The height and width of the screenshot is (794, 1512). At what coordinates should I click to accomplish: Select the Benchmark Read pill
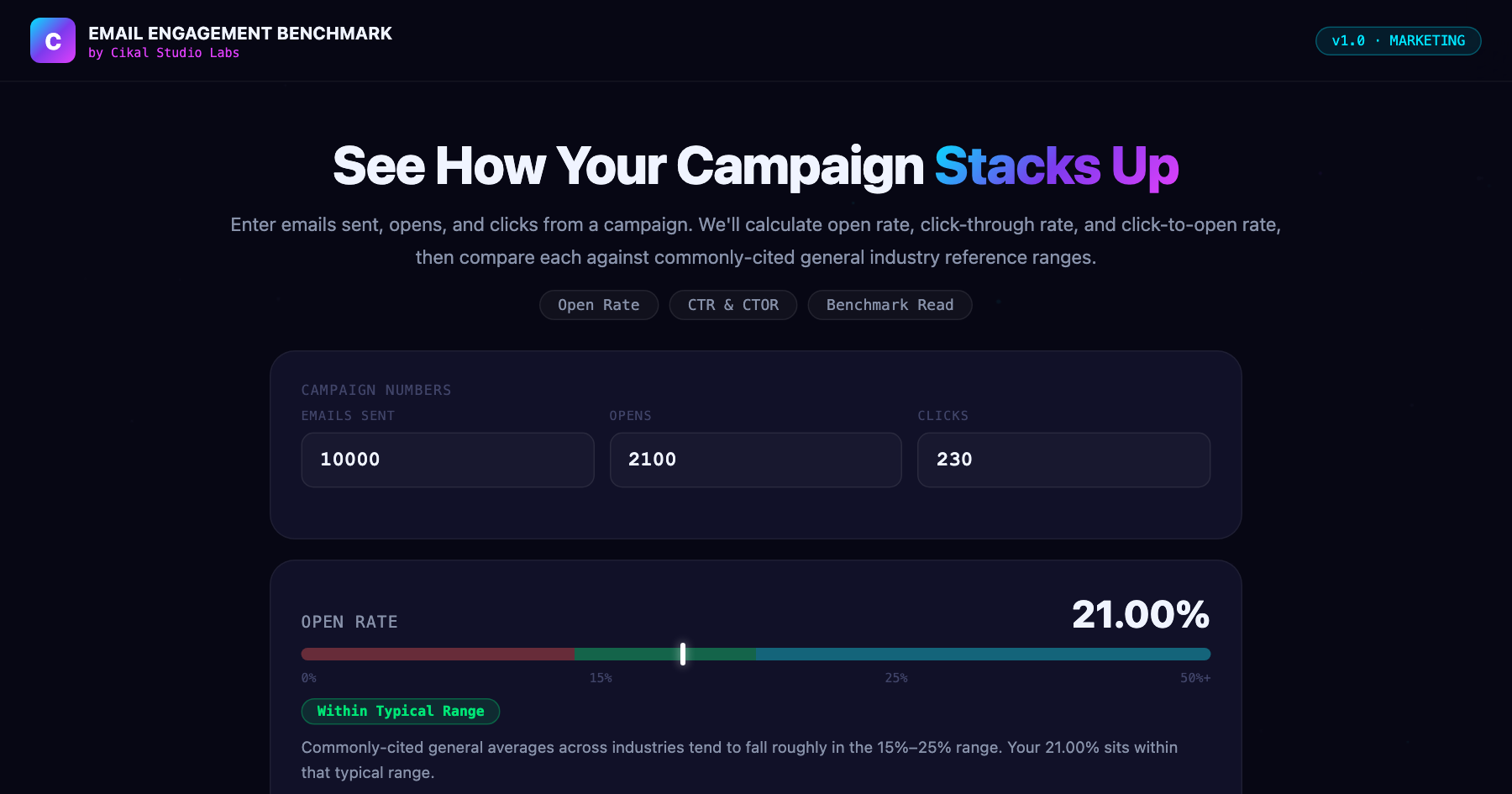click(x=890, y=305)
